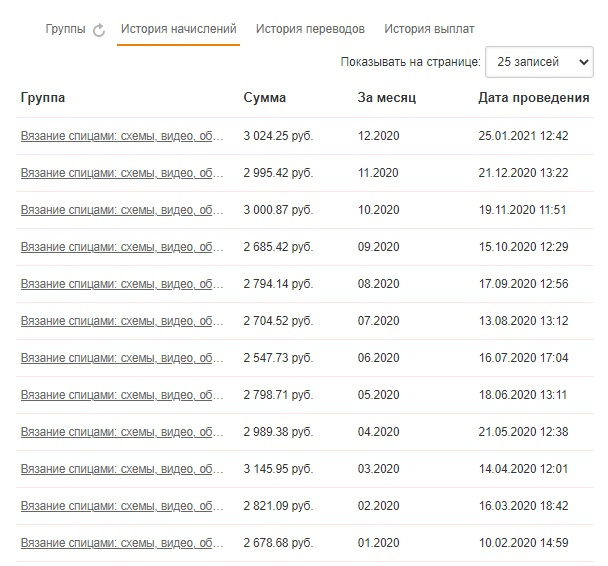The height and width of the screenshot is (566, 608).
Task: Open group link for 12.2020 accrual
Action: click(x=122, y=136)
